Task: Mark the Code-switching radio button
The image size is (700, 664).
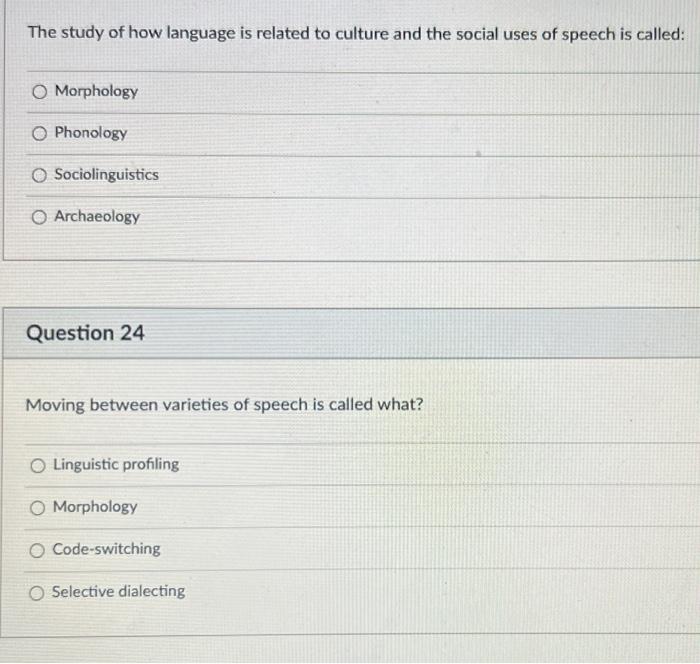Action: click(37, 550)
